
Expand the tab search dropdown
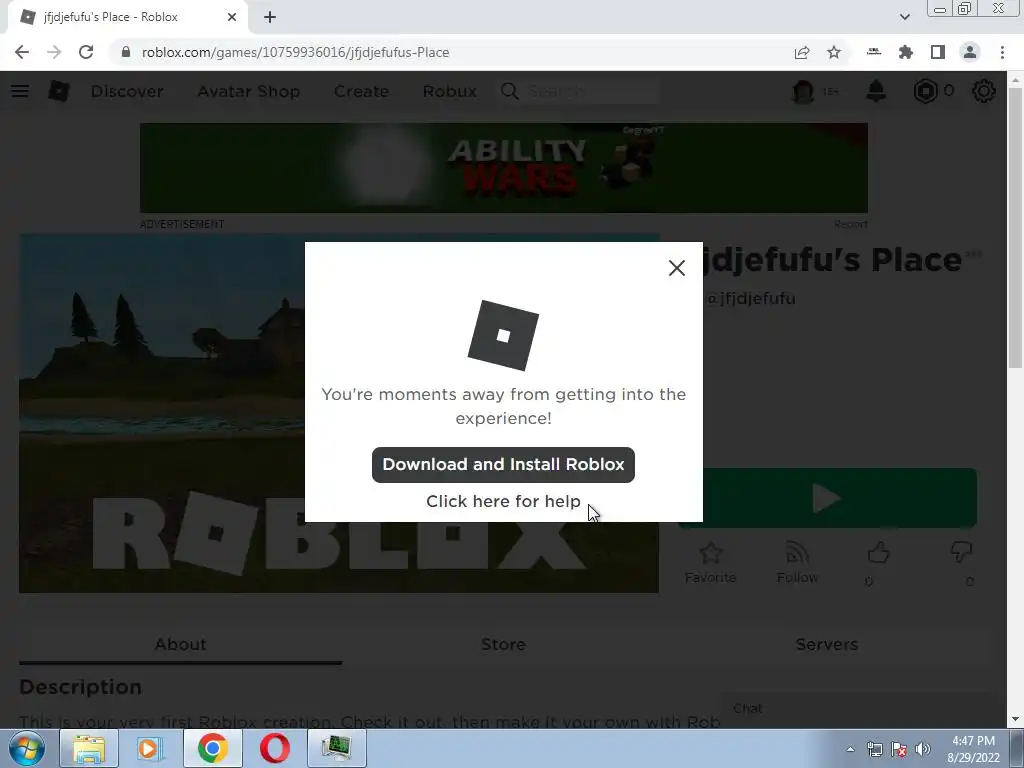click(904, 17)
